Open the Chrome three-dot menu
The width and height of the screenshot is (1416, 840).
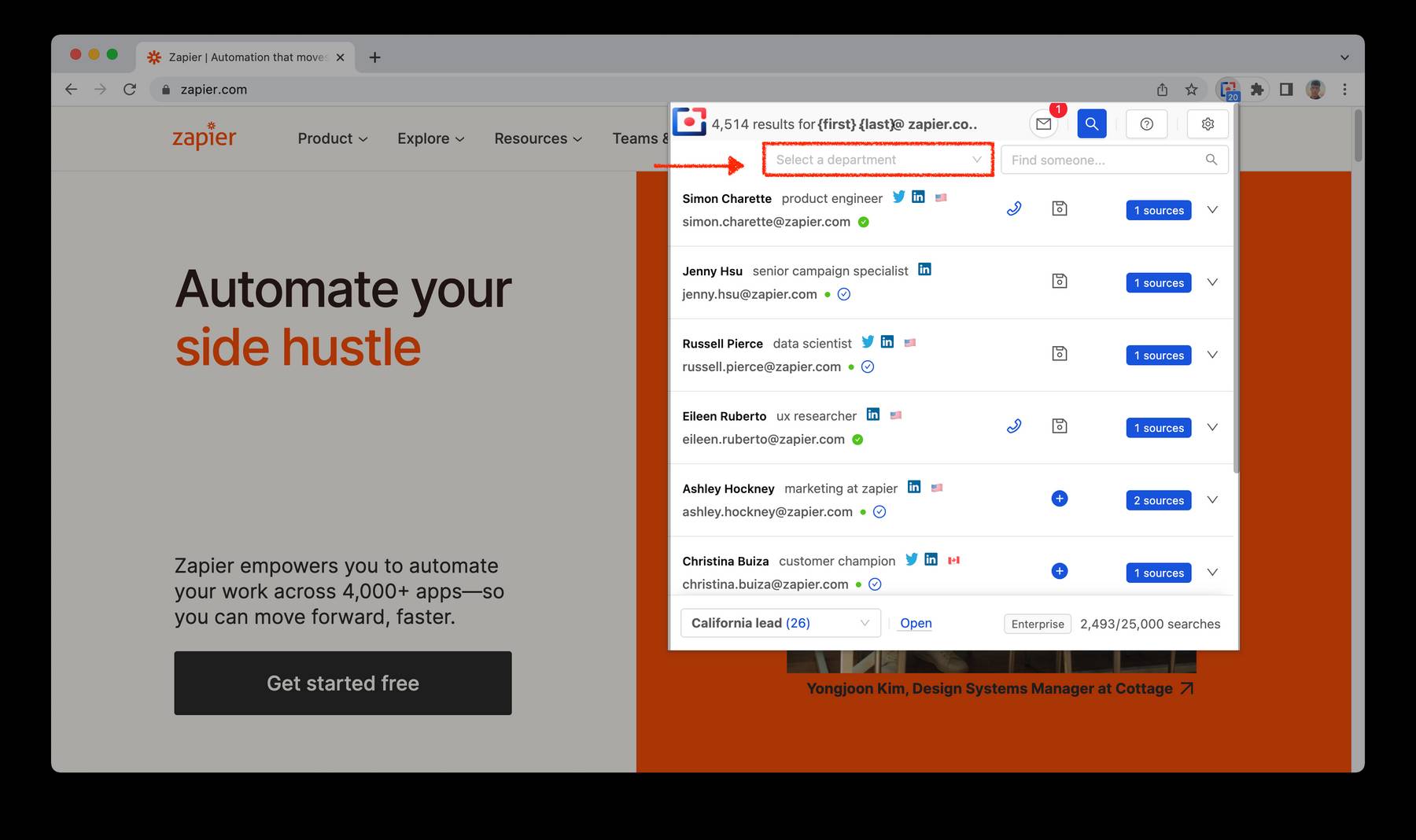pyautogui.click(x=1344, y=90)
